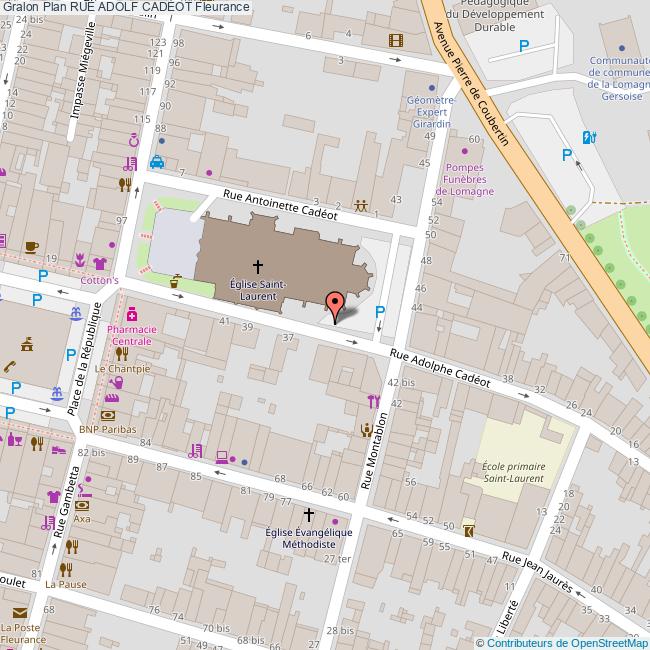Select the taxi icon near Rue Antoinette Cadéot

157,162
